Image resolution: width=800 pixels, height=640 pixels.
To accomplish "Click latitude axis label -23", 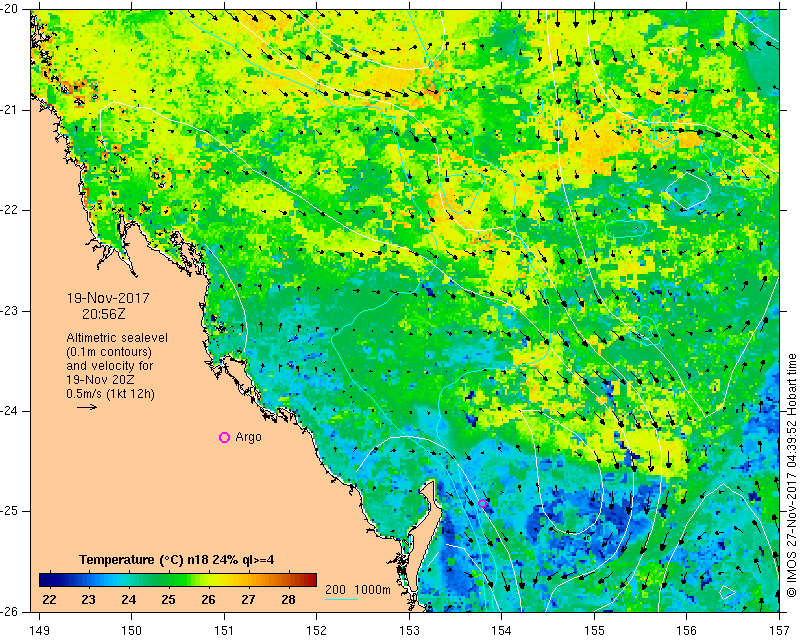I will [9, 311].
